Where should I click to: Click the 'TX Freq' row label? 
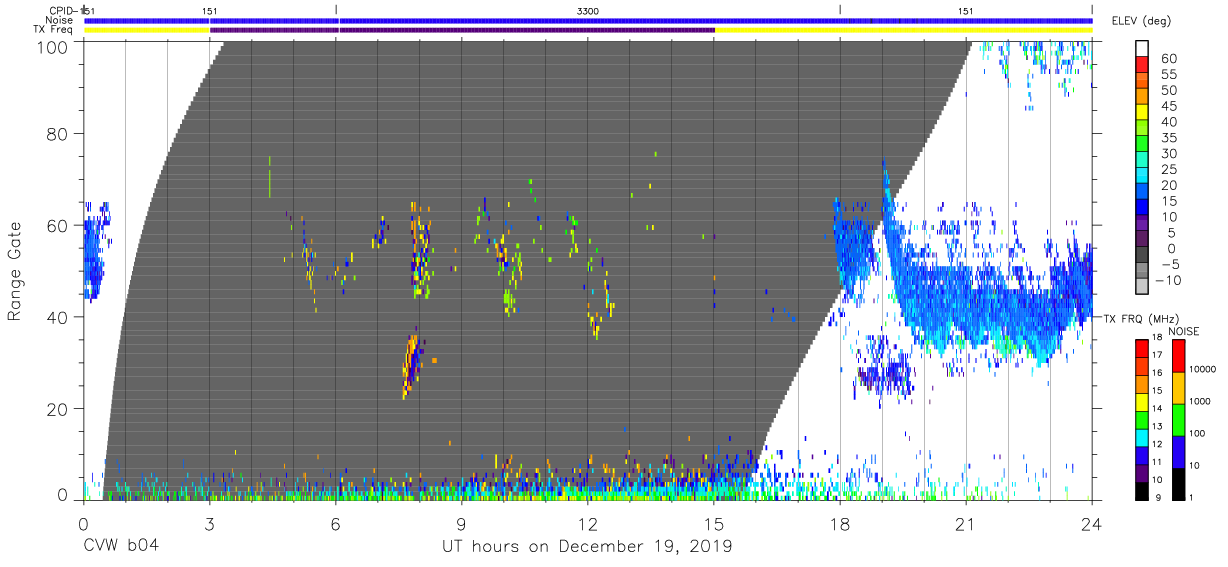(55, 30)
